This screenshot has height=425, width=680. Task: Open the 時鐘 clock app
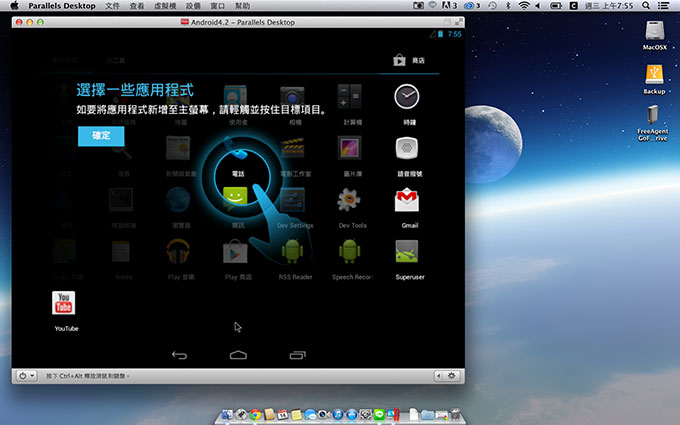(407, 97)
